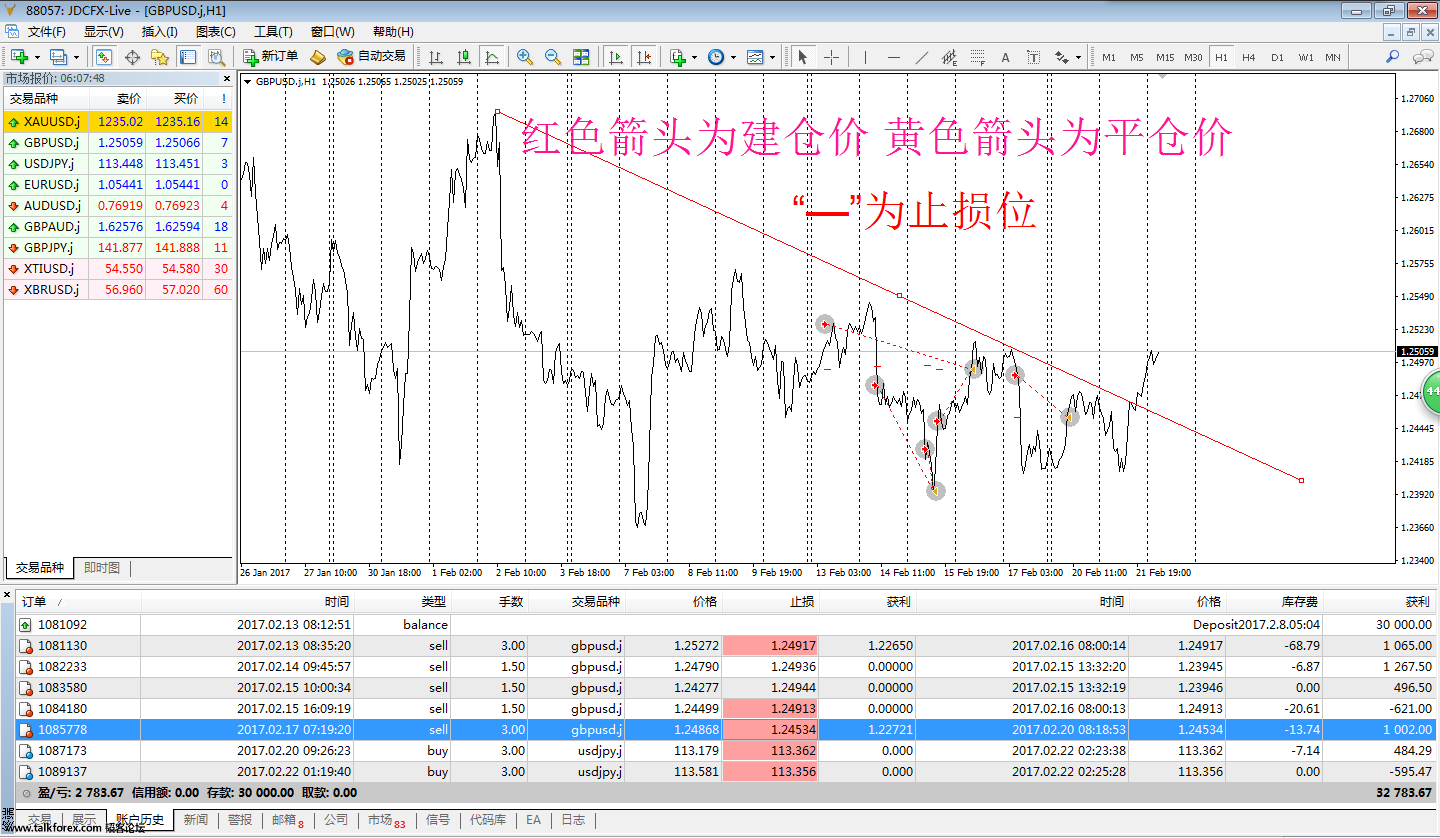Viewport: 1440px width, 838px height.
Task: Expand the periods dropdown arrow
Action: (x=733, y=57)
